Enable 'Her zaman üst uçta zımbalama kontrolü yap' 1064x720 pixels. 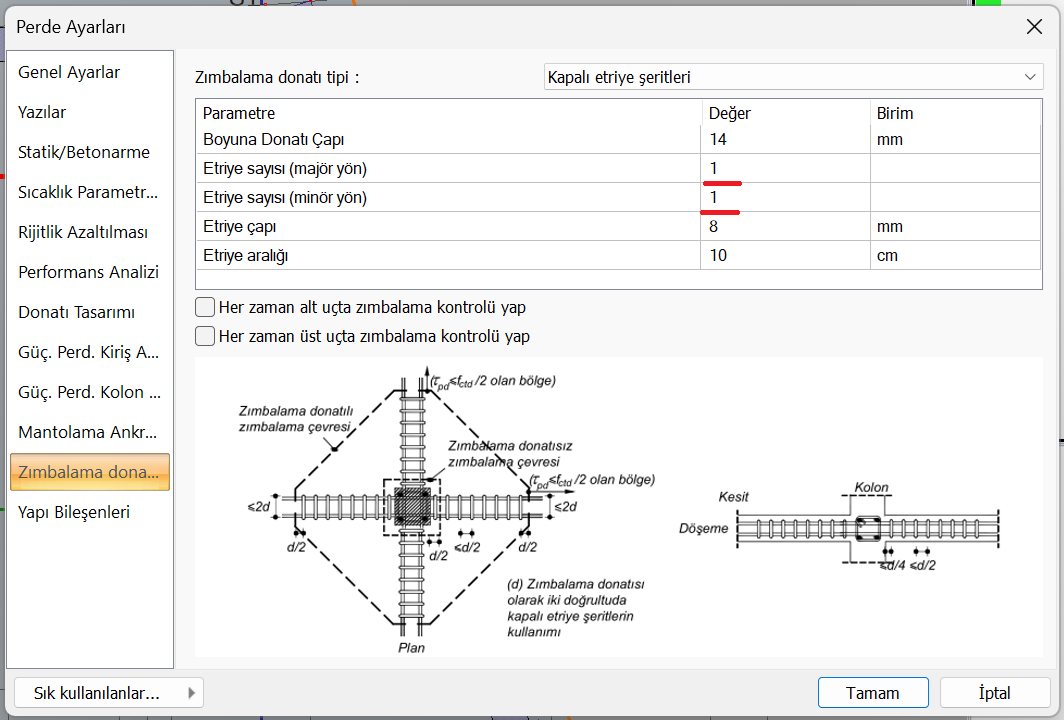[205, 336]
